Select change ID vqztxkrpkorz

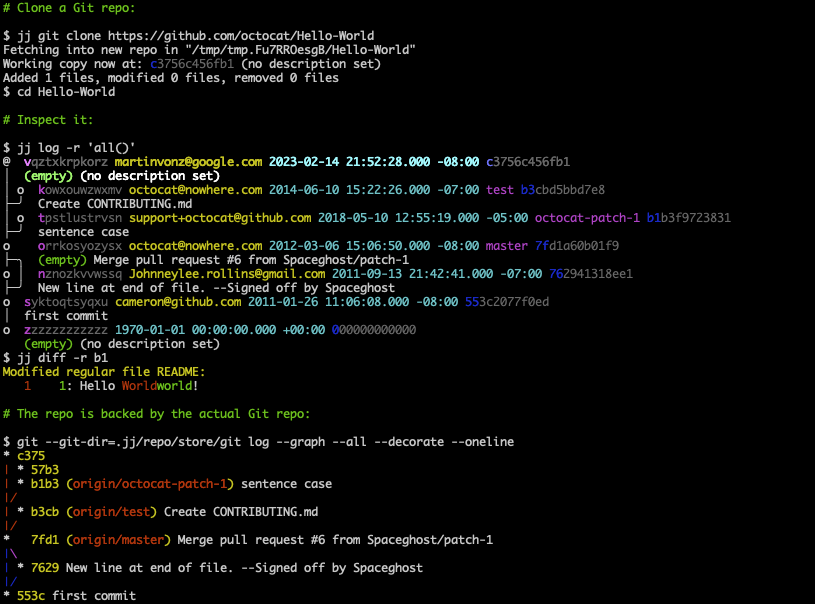point(66,162)
